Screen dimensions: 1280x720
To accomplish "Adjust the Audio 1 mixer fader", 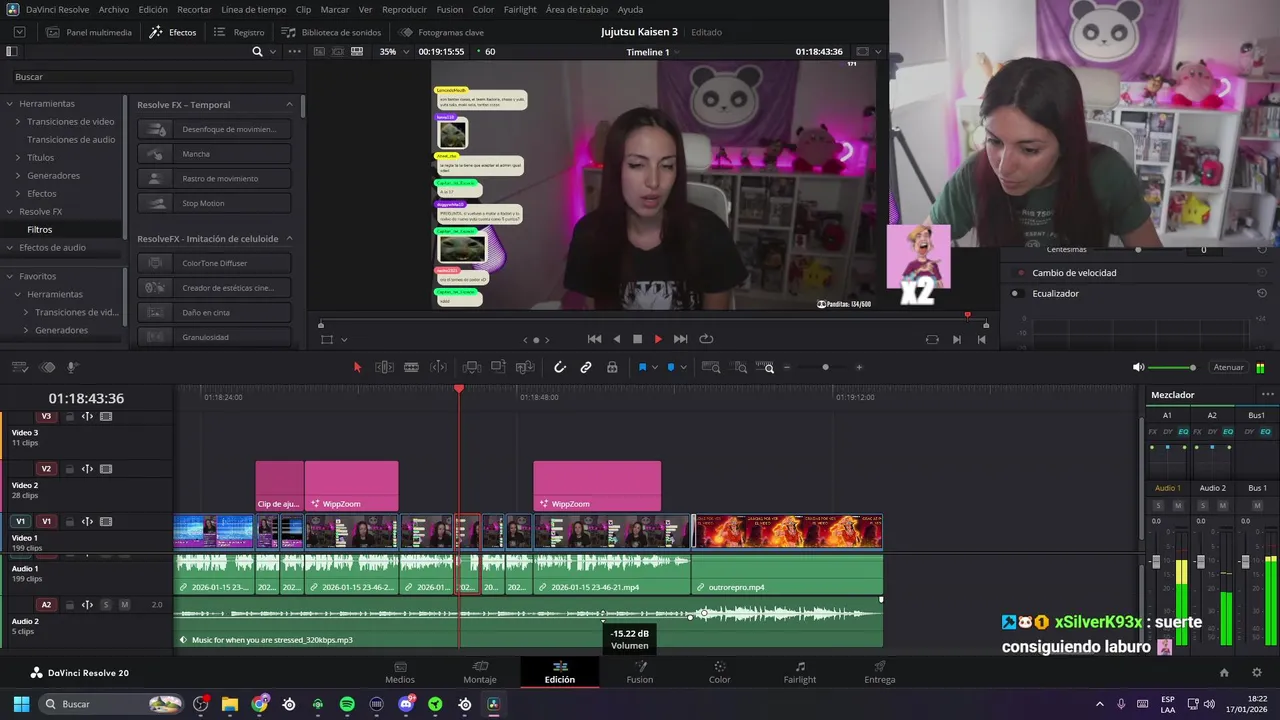I will 1156,562.
